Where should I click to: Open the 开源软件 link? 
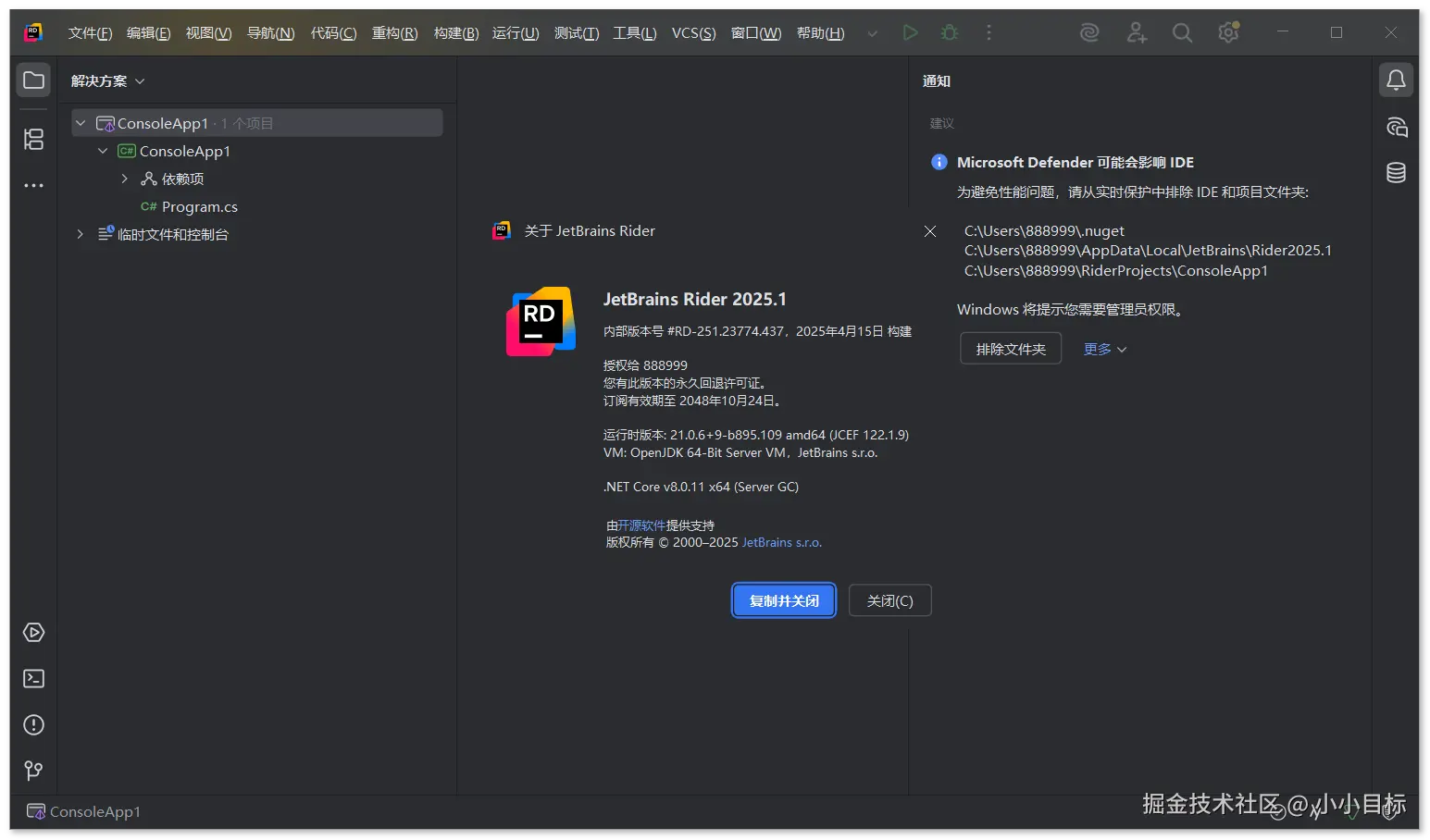[641, 525]
